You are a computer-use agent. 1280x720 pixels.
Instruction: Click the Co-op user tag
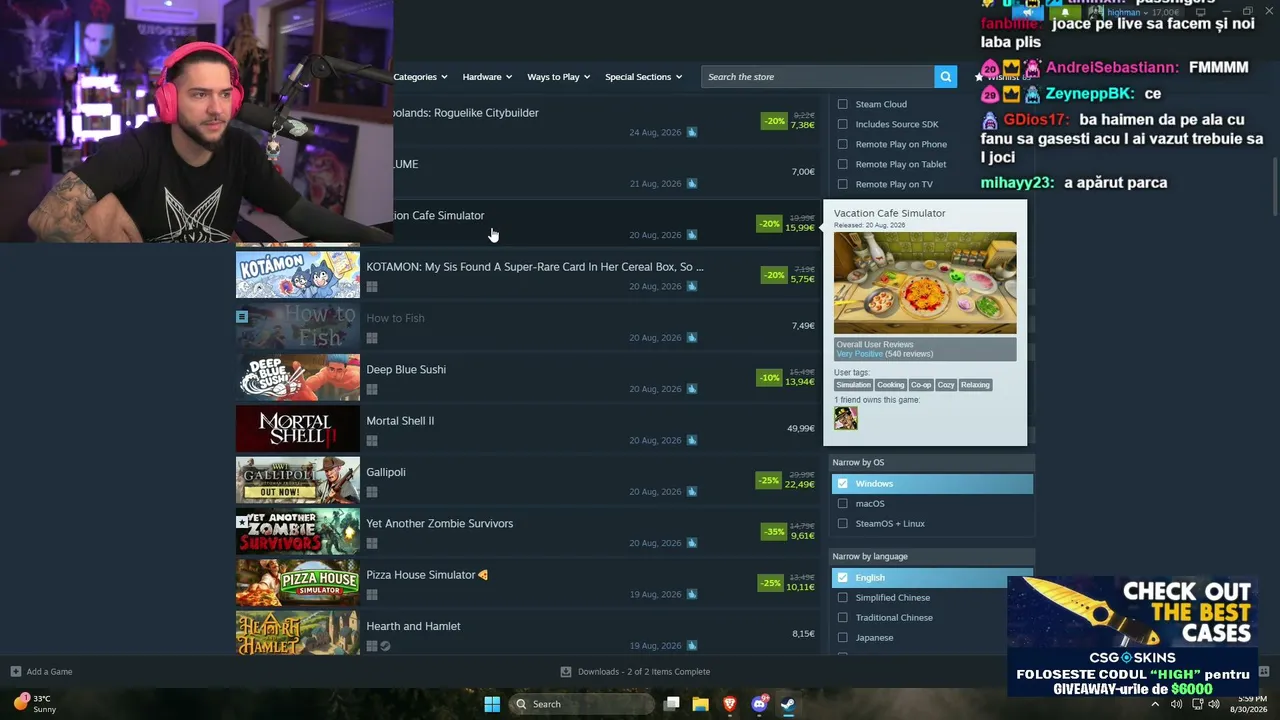tap(921, 385)
